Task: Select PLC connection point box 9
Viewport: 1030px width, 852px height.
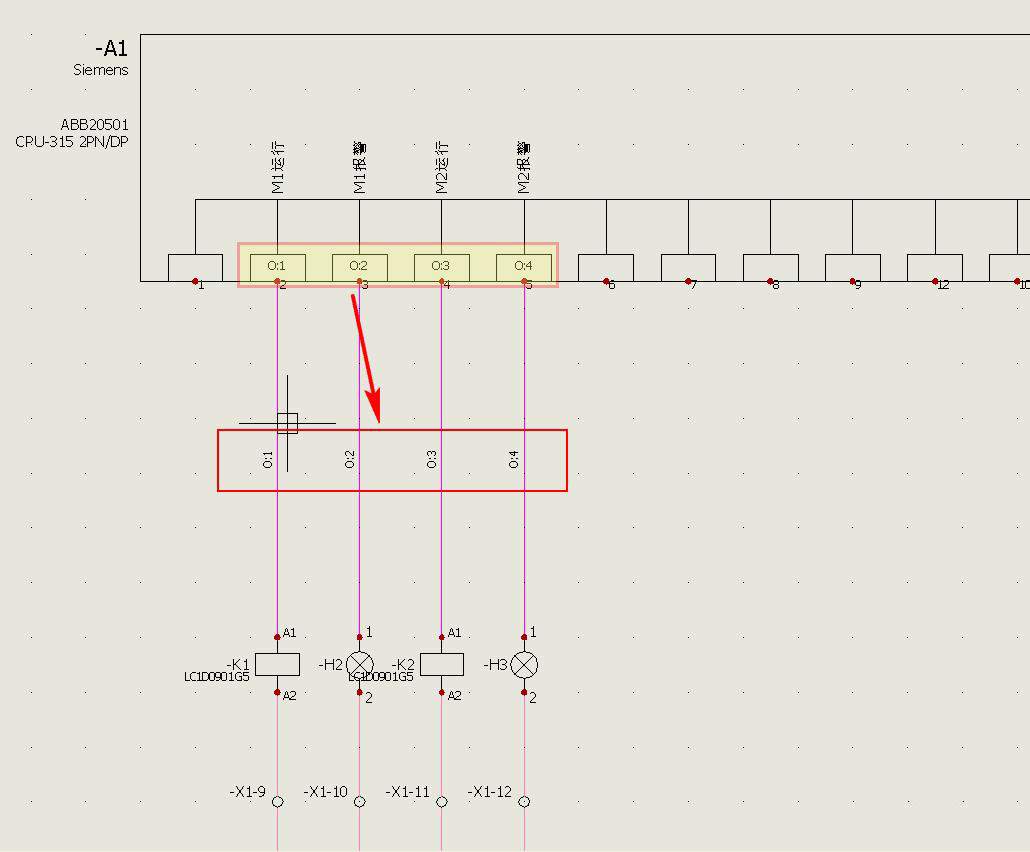Action: (x=852, y=267)
